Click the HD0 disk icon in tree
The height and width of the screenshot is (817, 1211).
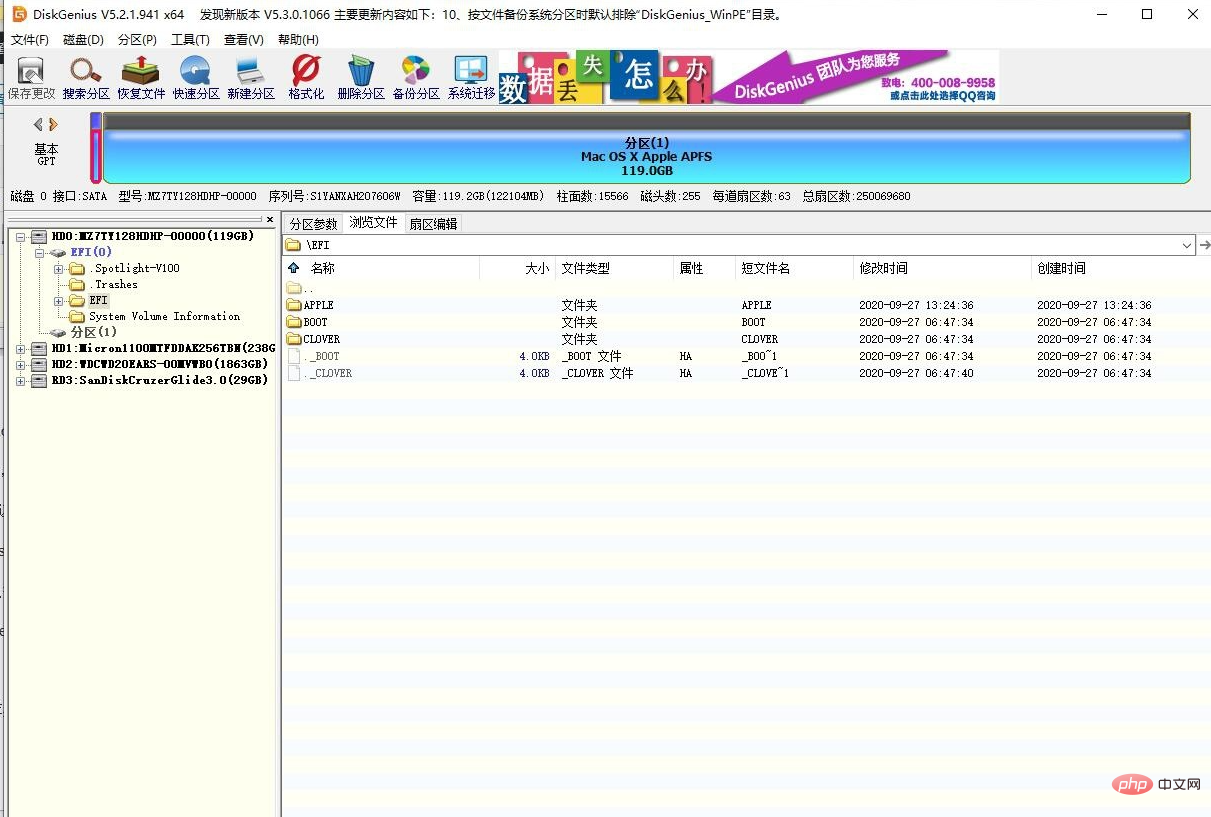pyautogui.click(x=39, y=236)
